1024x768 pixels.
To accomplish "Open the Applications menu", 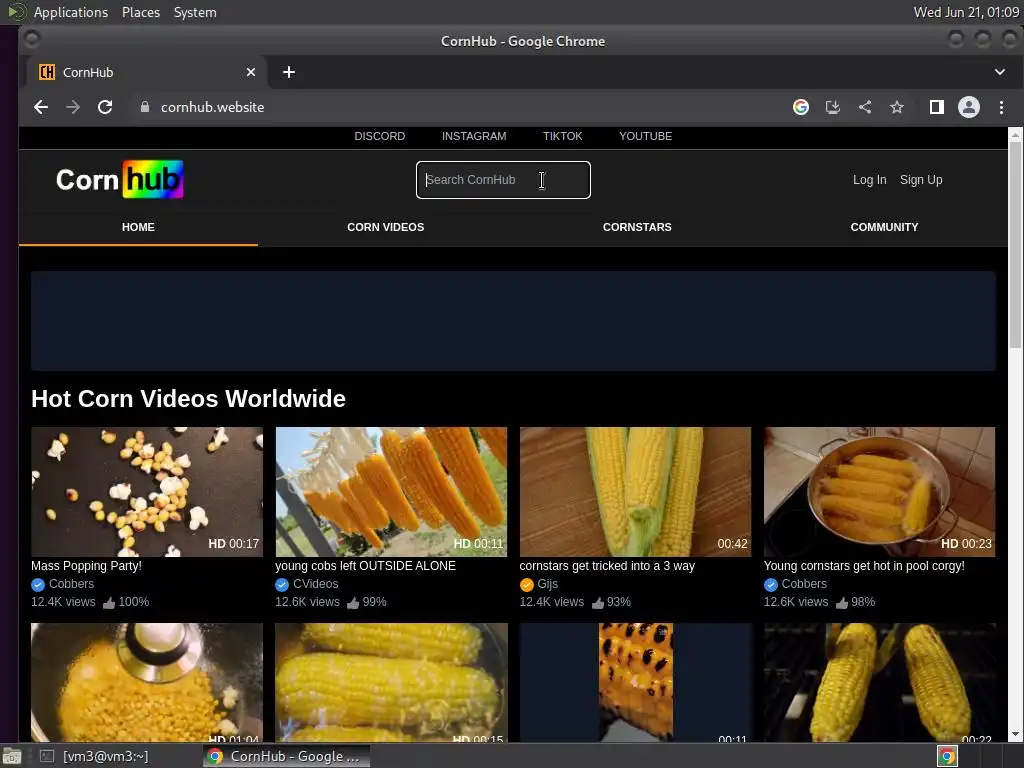I will [71, 12].
